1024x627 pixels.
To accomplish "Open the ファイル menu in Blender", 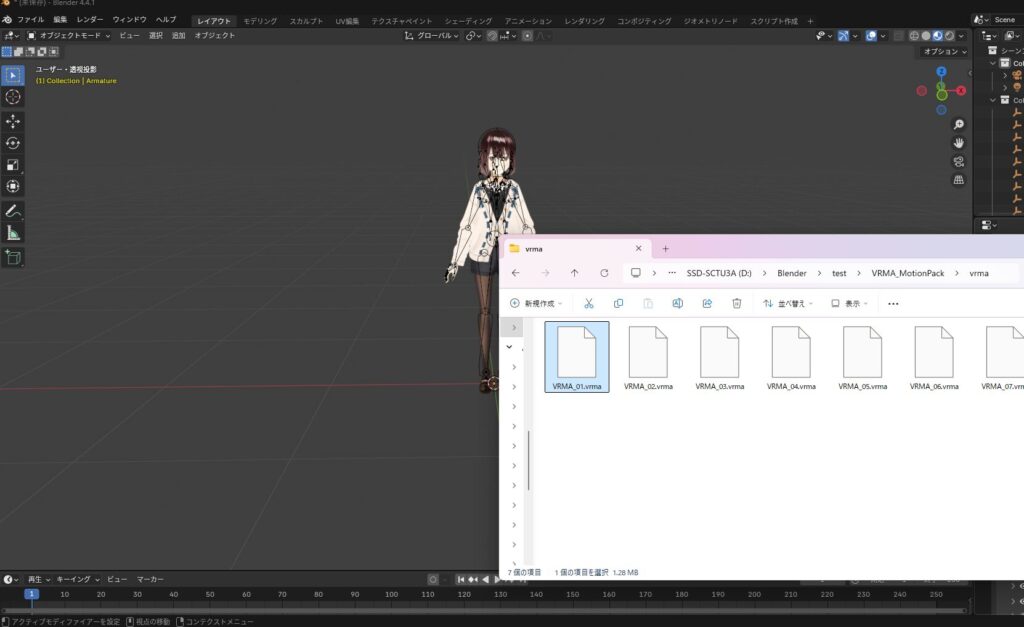I will click(x=30, y=20).
